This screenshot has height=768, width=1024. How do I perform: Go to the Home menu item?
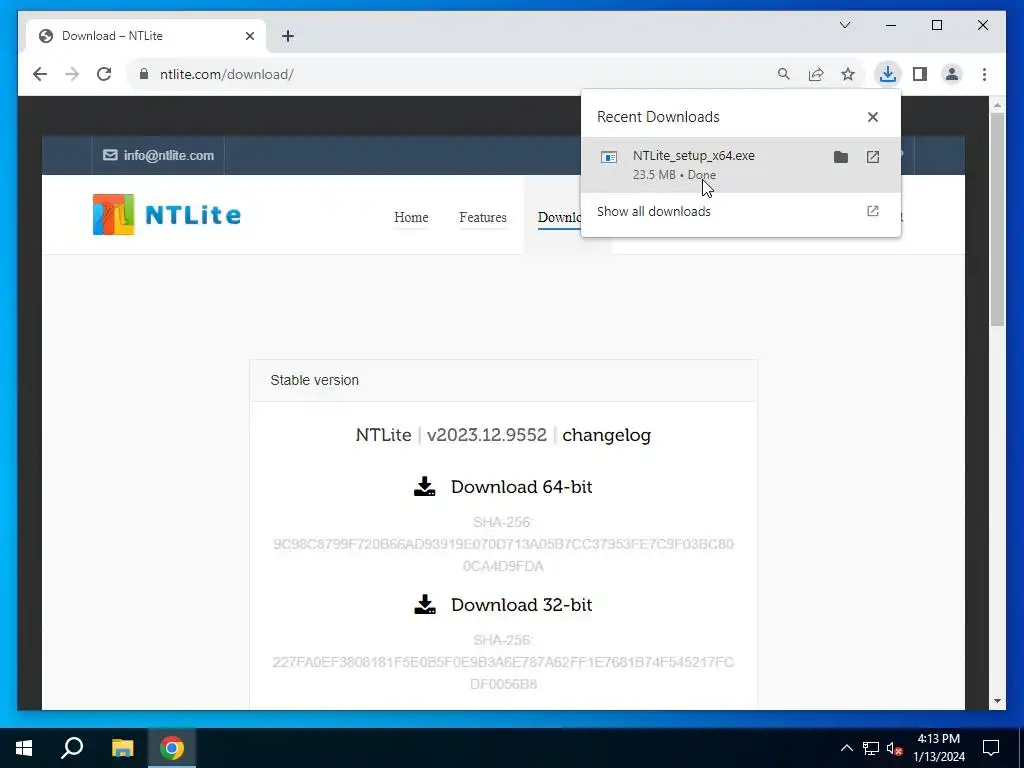click(411, 217)
